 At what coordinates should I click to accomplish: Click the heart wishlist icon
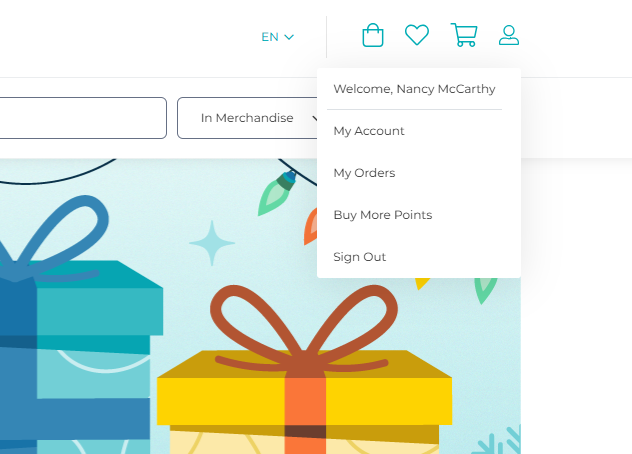point(417,35)
